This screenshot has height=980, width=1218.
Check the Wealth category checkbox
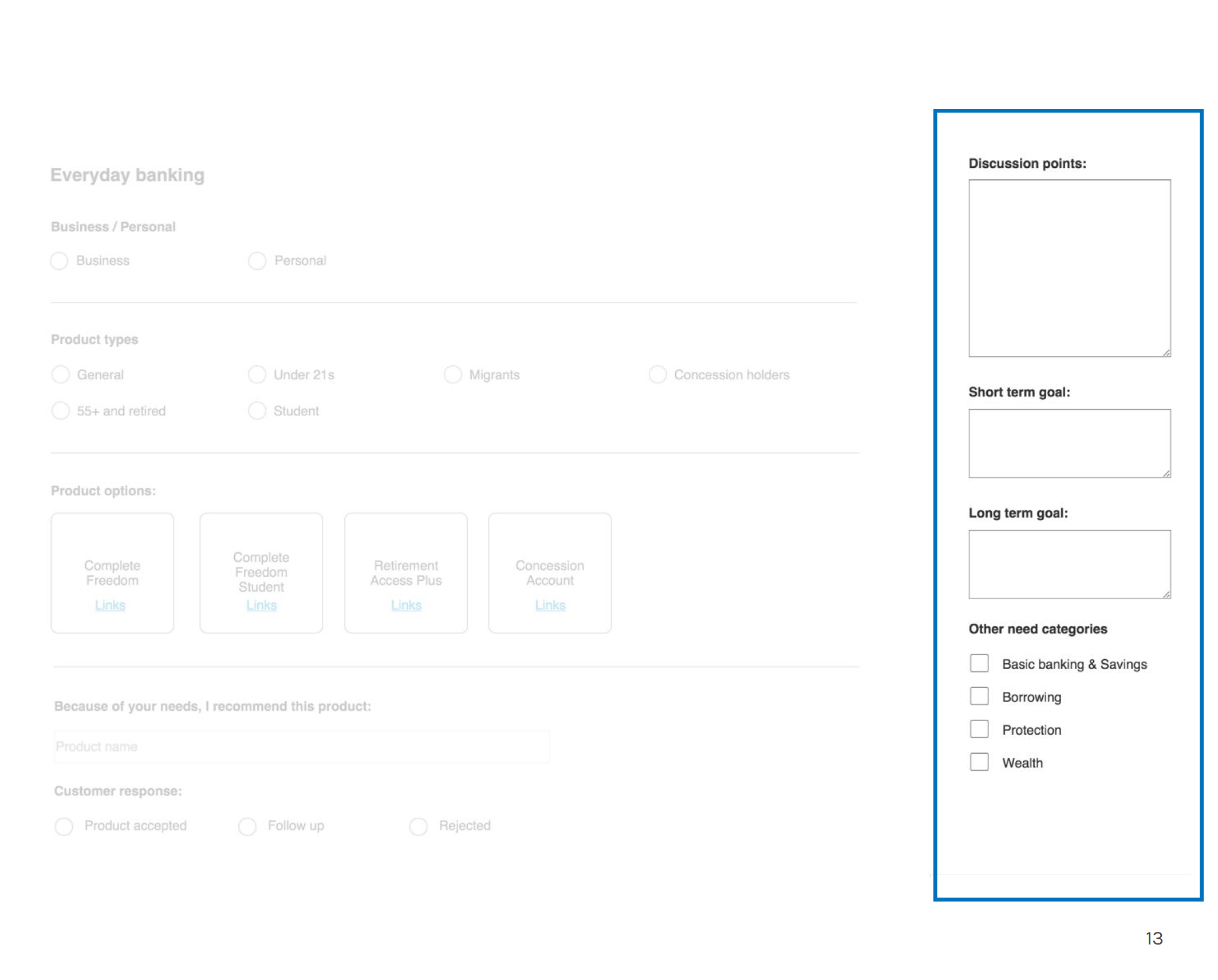(x=979, y=762)
